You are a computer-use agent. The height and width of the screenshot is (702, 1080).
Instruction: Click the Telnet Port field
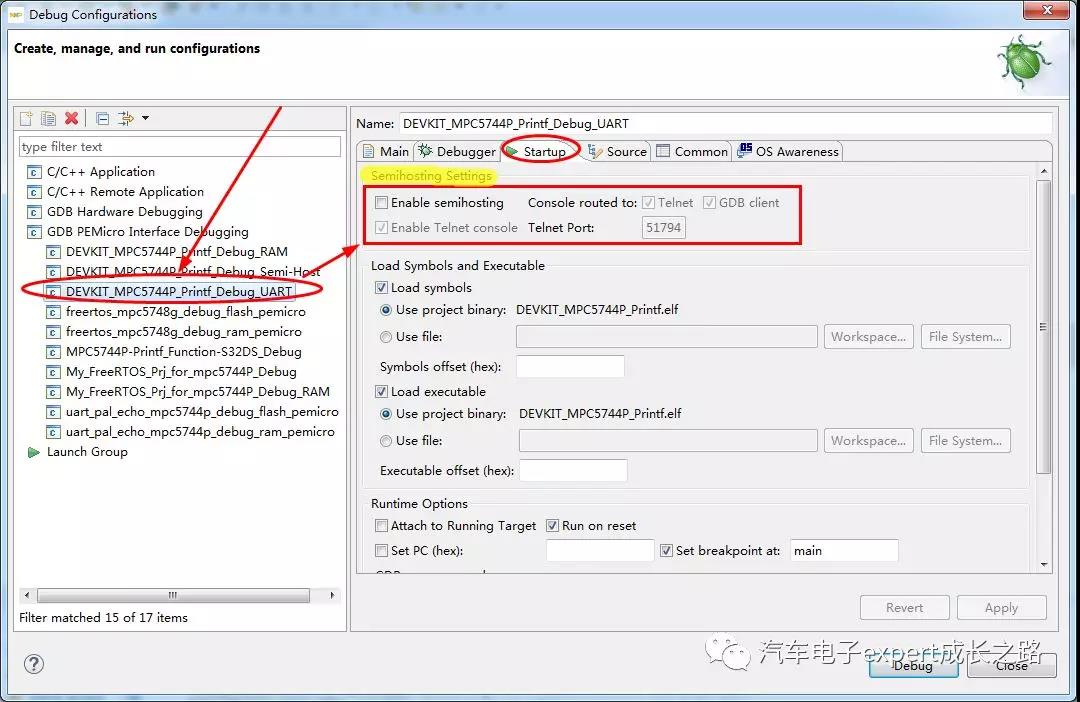(x=663, y=227)
